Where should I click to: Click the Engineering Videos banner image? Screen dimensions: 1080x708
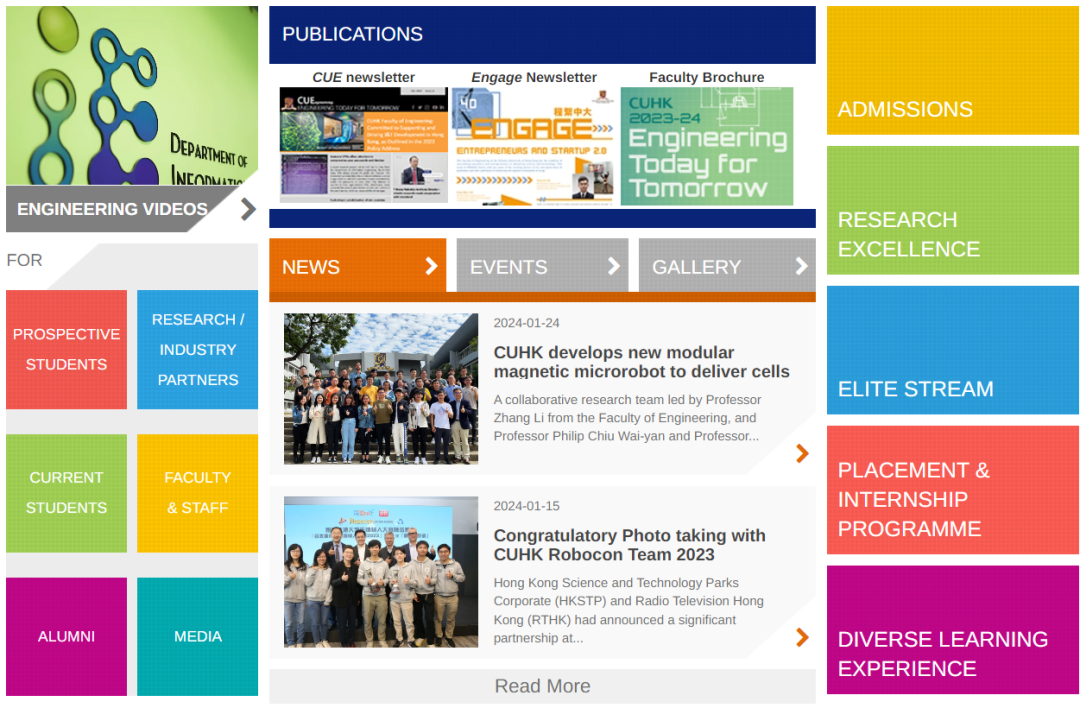coord(132,96)
